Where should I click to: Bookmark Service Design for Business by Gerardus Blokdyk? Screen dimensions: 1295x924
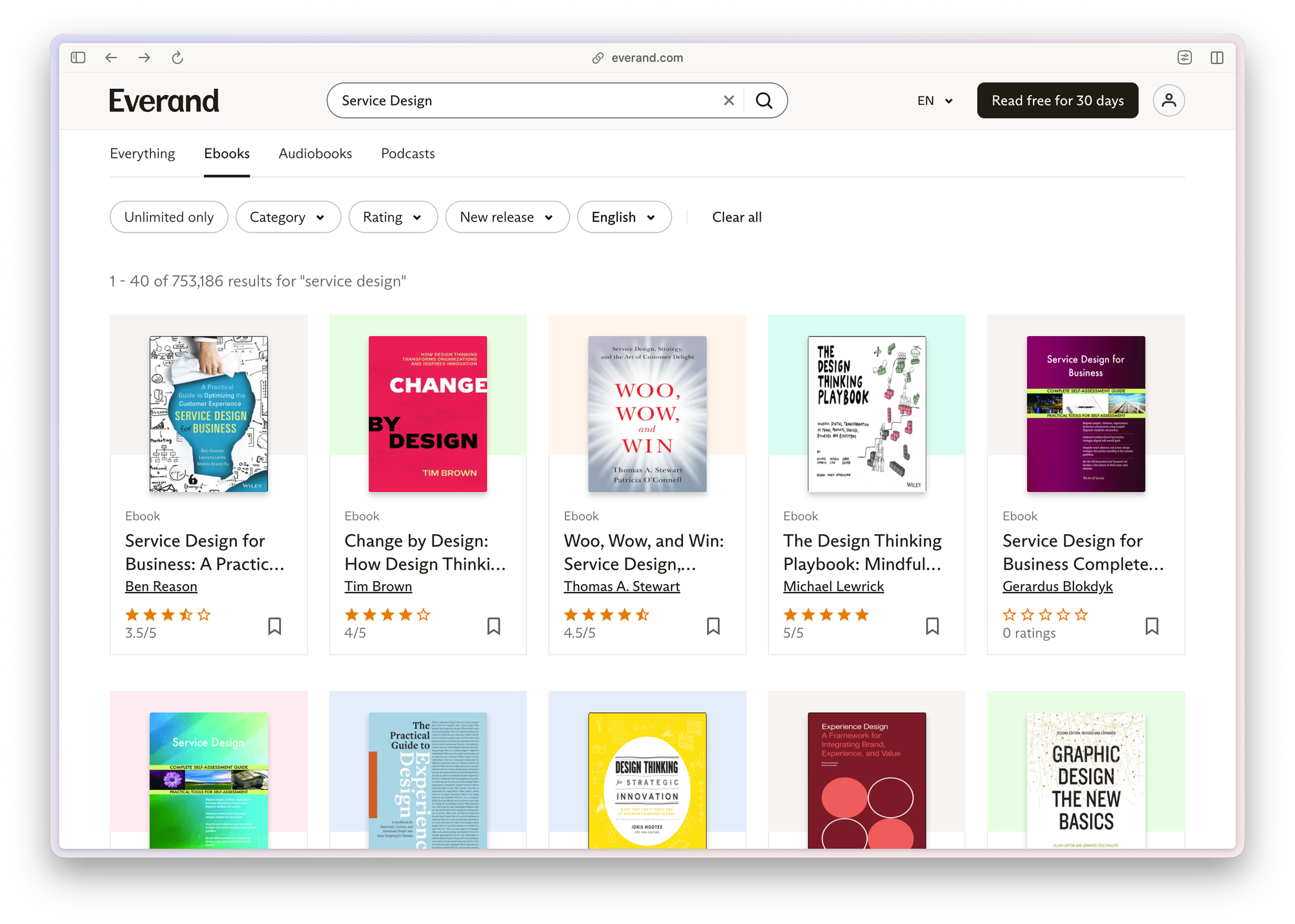(1152, 625)
